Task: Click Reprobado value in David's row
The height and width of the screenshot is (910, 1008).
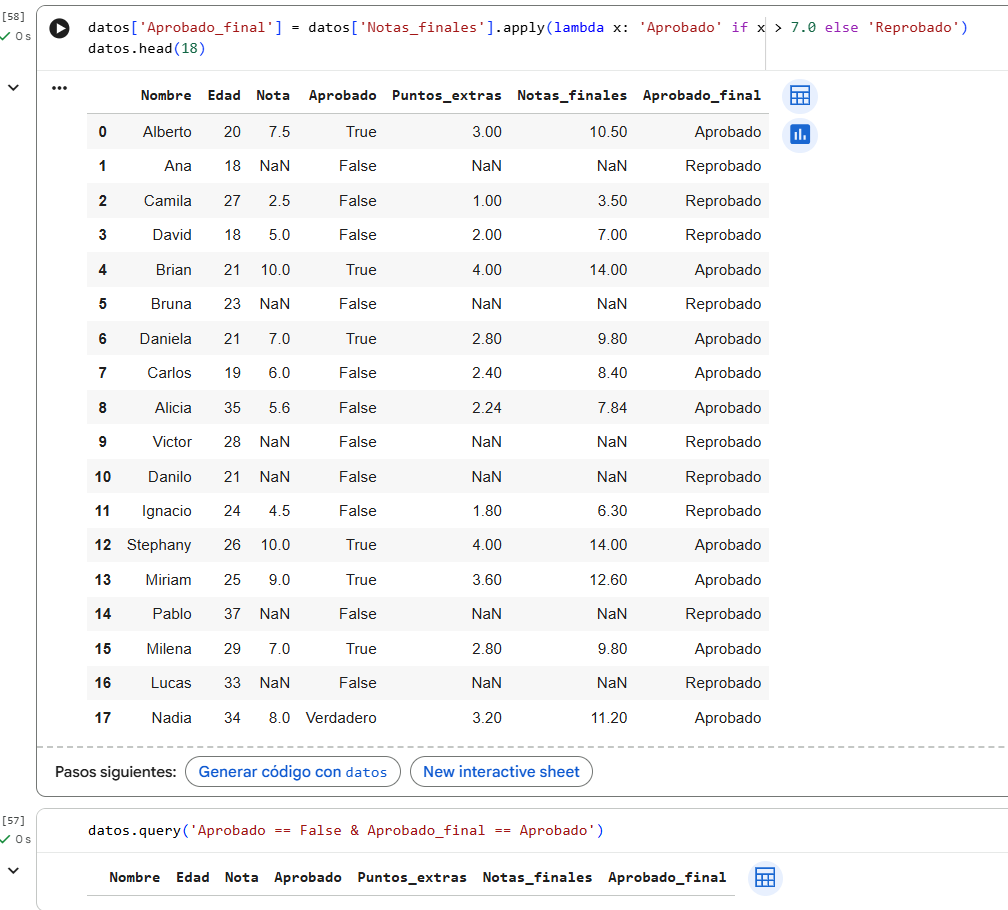Action: pos(723,235)
